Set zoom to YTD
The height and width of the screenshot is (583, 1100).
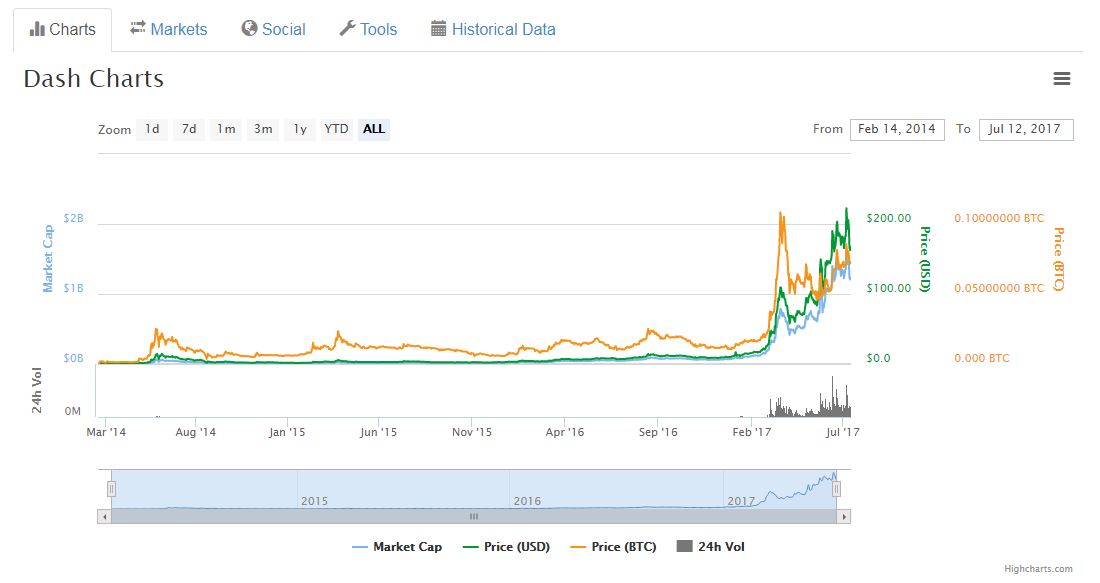pyautogui.click(x=337, y=129)
